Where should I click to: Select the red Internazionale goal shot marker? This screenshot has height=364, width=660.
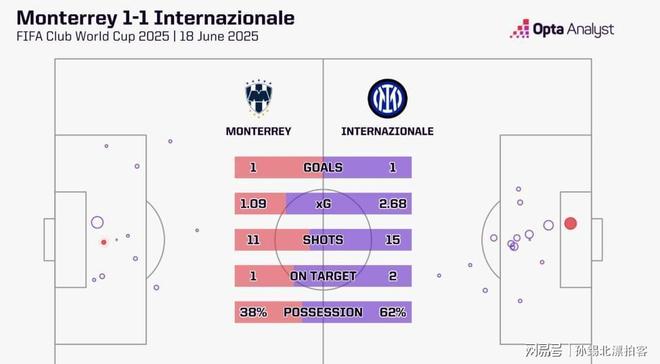[x=570, y=223]
